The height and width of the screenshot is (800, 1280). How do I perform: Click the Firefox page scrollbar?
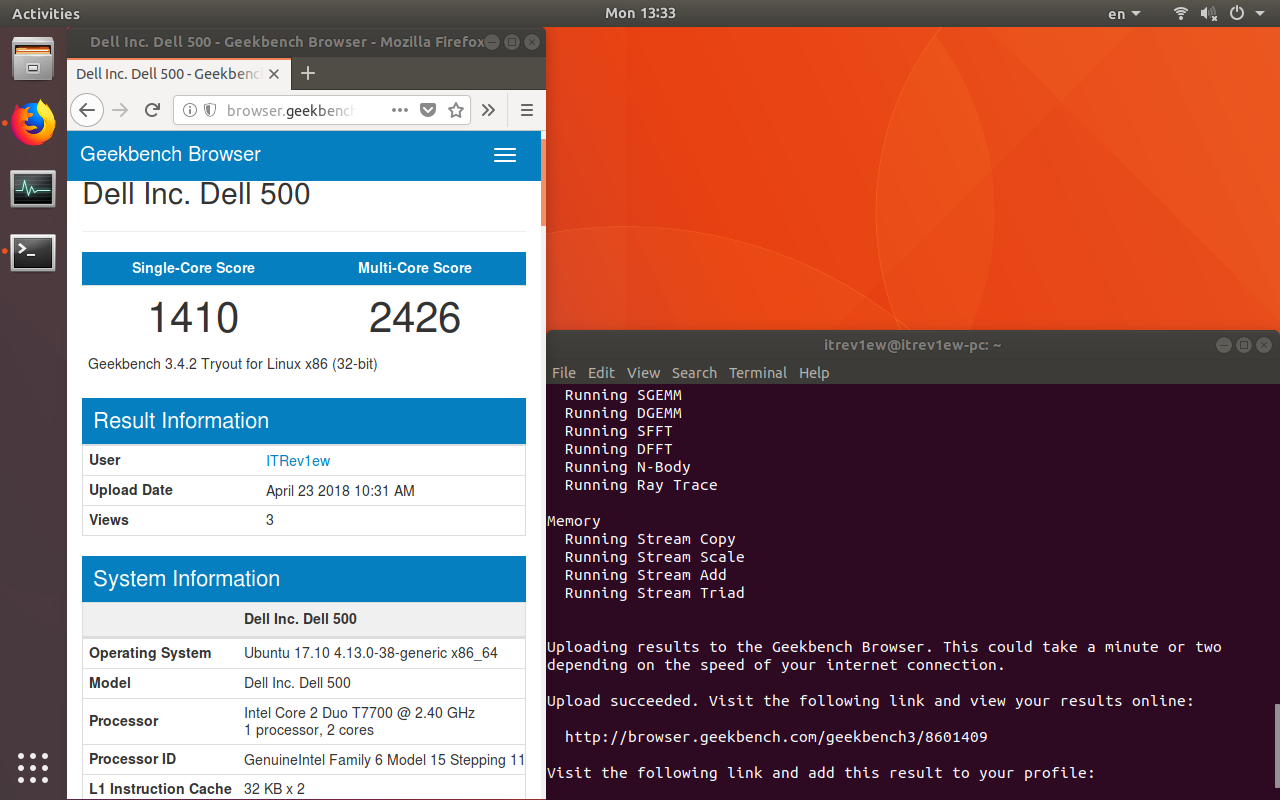pyautogui.click(x=542, y=183)
